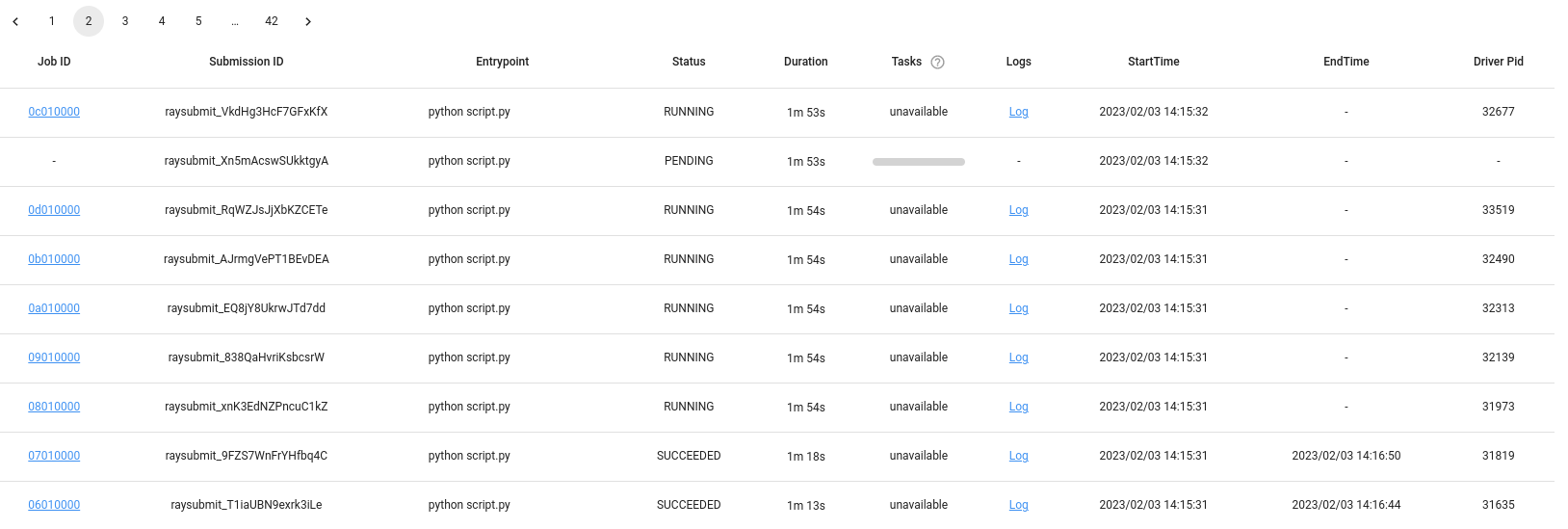Go to next page with right chevron
1568x529 pixels.
coord(308,21)
